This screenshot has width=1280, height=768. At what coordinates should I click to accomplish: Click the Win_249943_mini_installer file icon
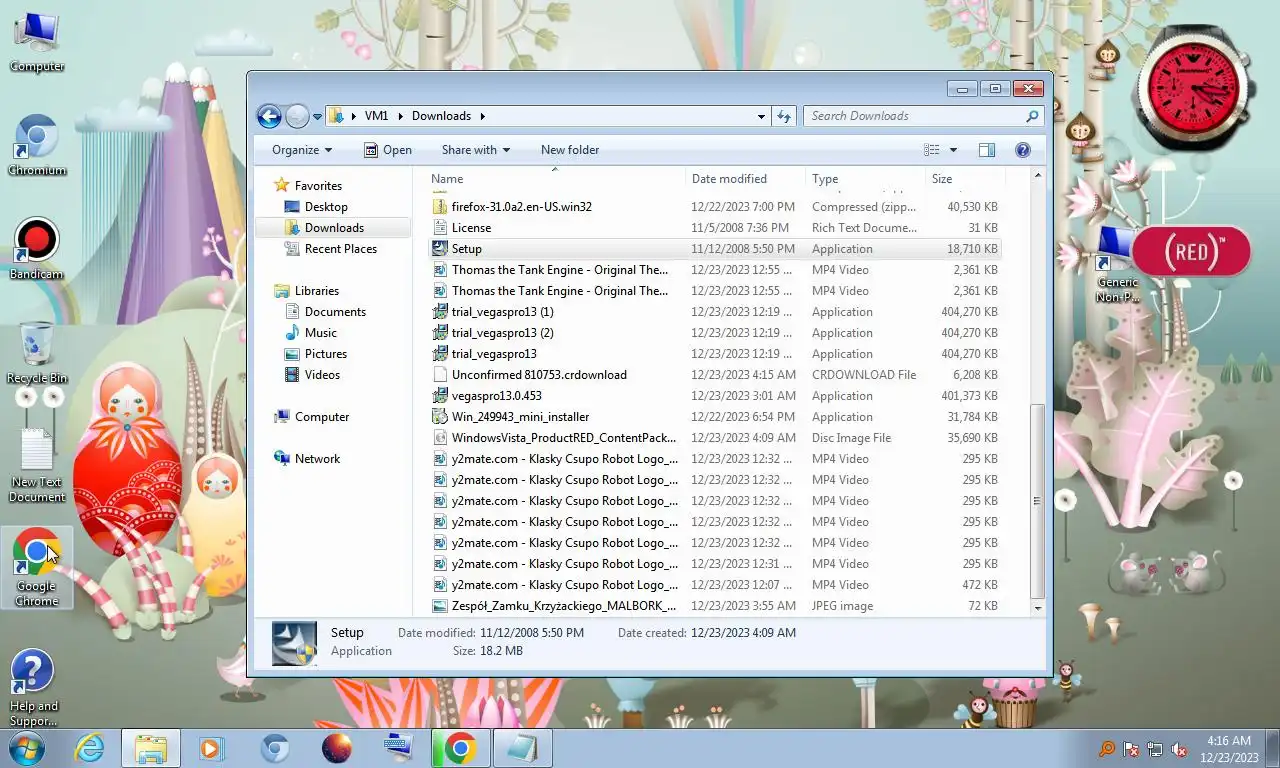439,417
